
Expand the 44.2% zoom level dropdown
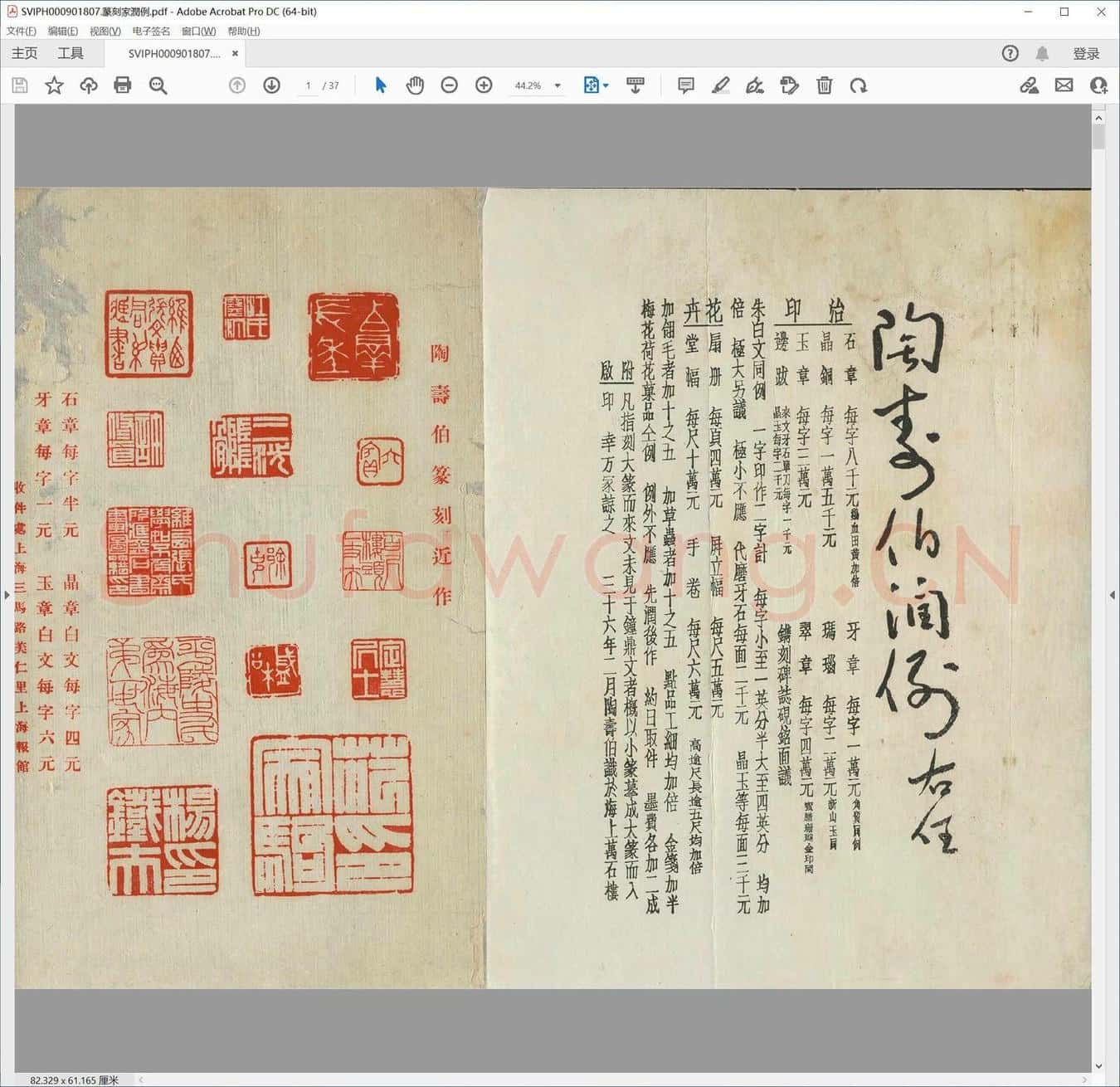click(558, 85)
